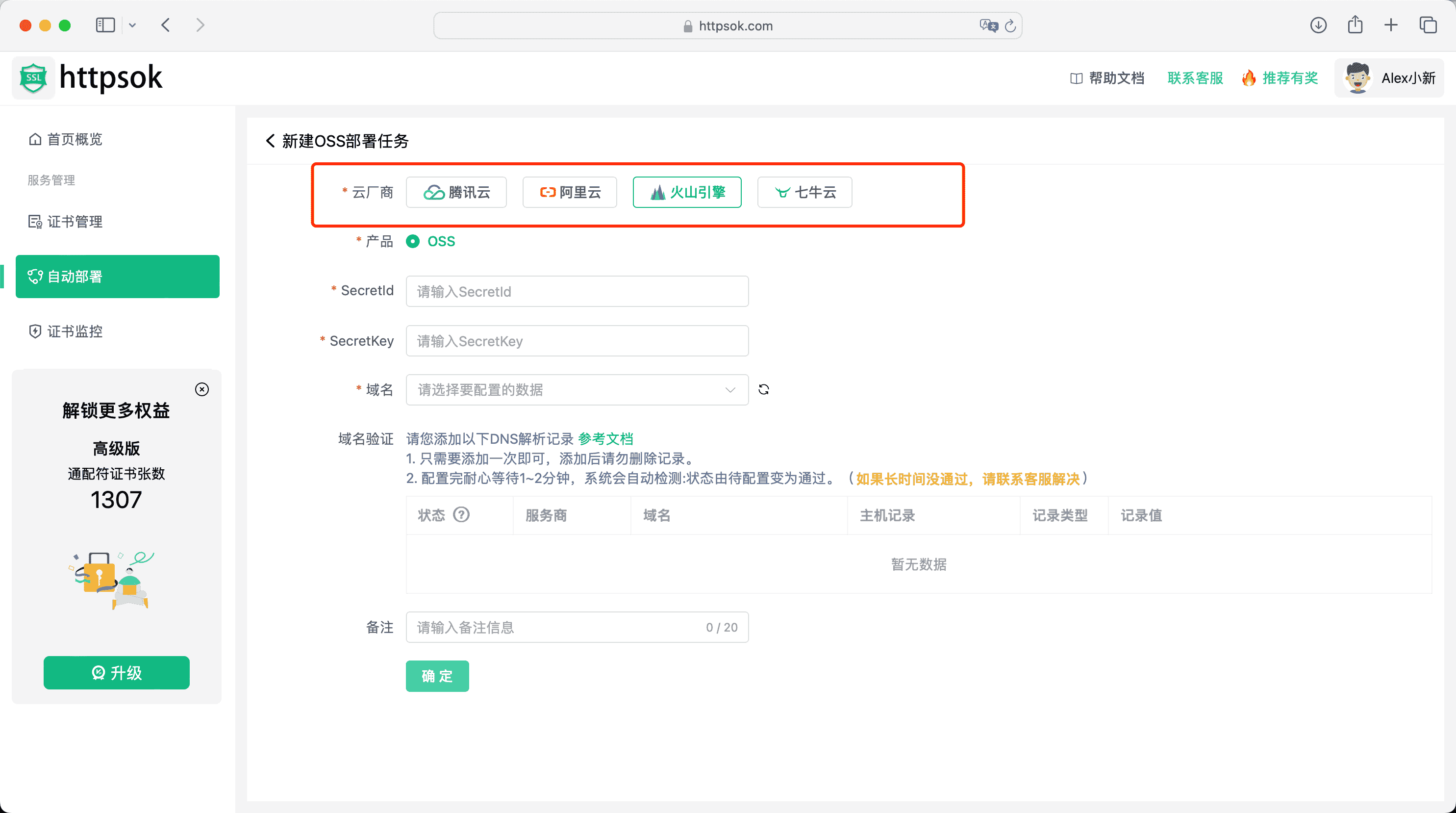The width and height of the screenshot is (1456, 813).
Task: Click the httpsok SSL shield logo
Action: [33, 77]
